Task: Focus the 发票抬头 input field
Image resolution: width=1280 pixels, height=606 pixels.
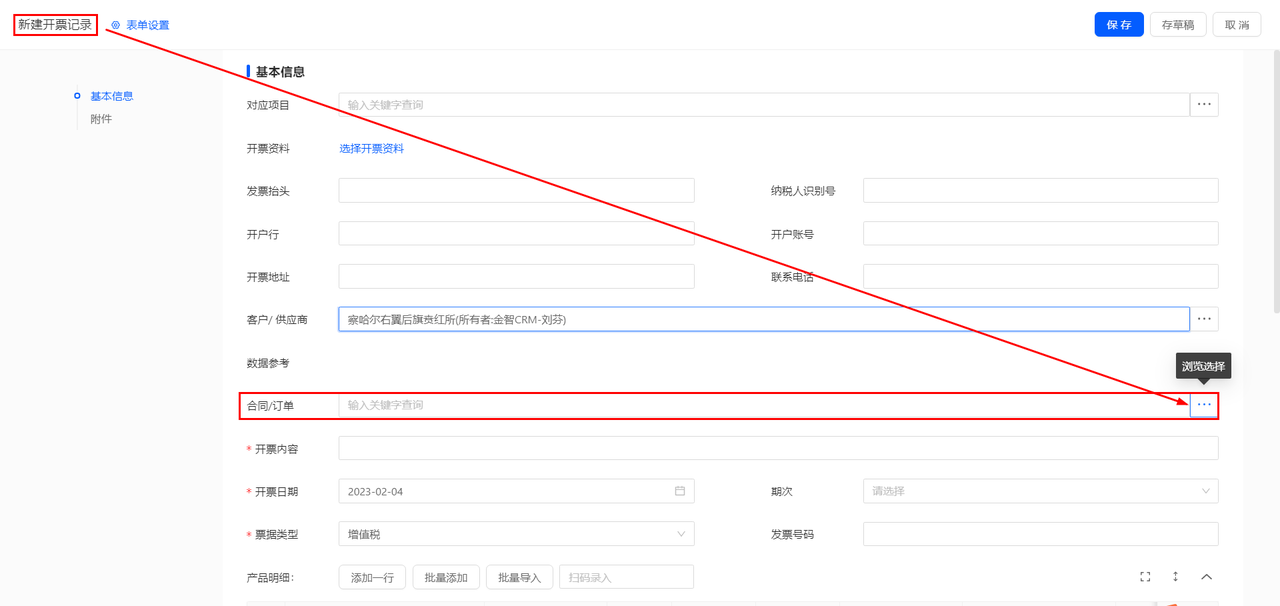Action: tap(516, 191)
